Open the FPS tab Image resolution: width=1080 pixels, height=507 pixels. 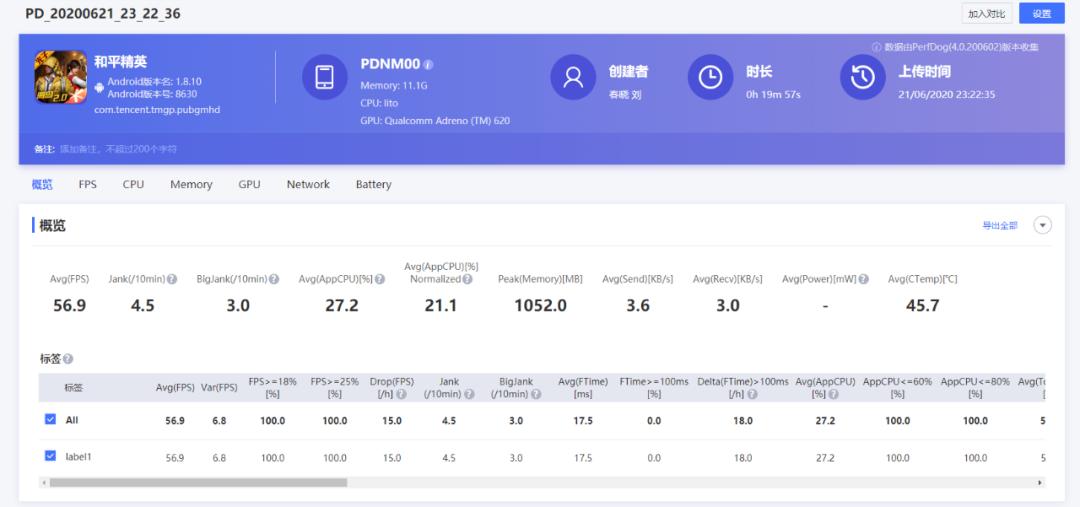point(87,184)
